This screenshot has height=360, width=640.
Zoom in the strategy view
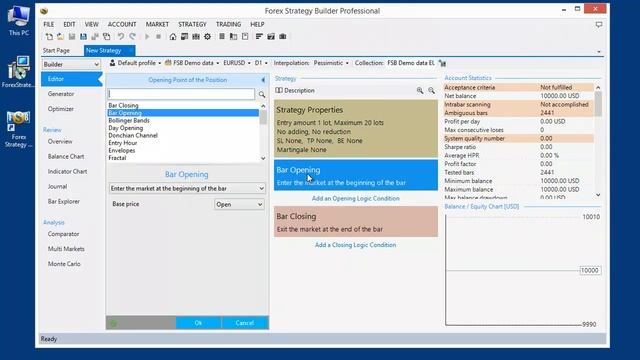[420, 91]
